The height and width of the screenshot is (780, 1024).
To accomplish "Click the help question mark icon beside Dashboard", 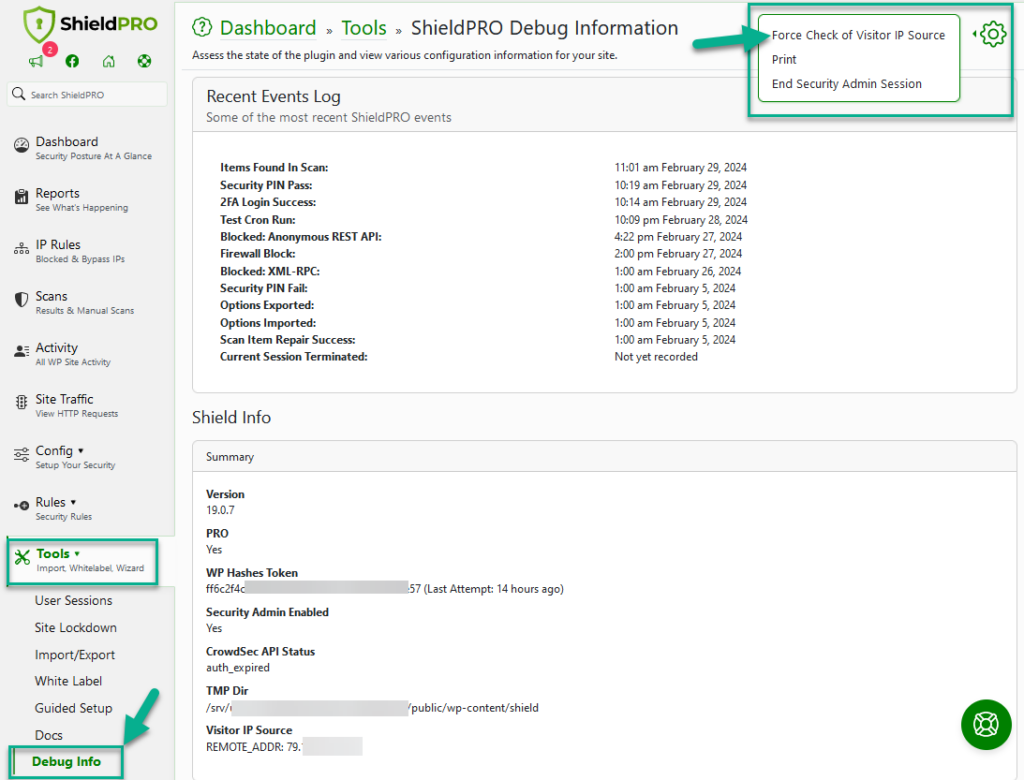I will point(202,28).
